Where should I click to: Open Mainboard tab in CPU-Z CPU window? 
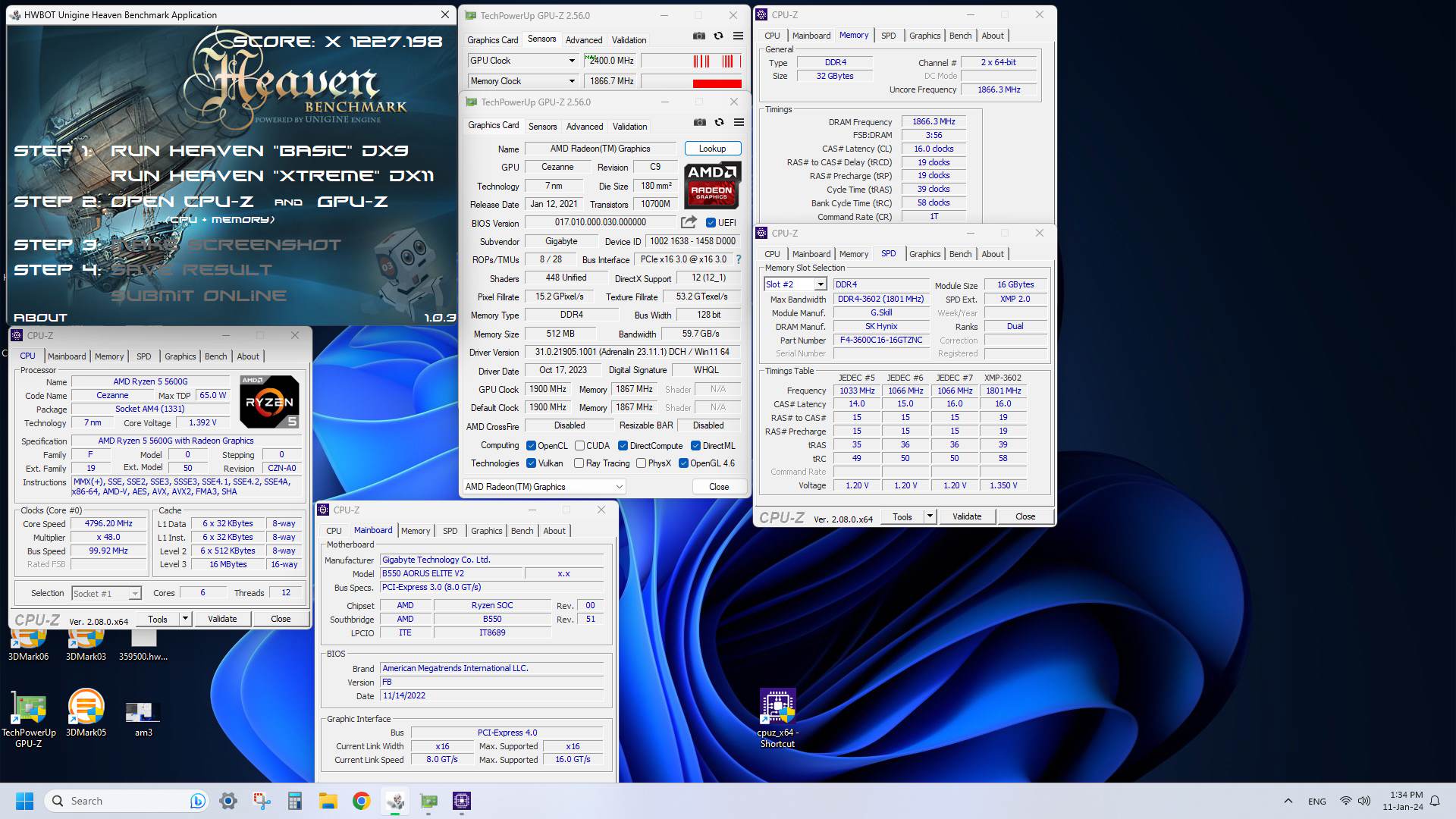[x=67, y=356]
